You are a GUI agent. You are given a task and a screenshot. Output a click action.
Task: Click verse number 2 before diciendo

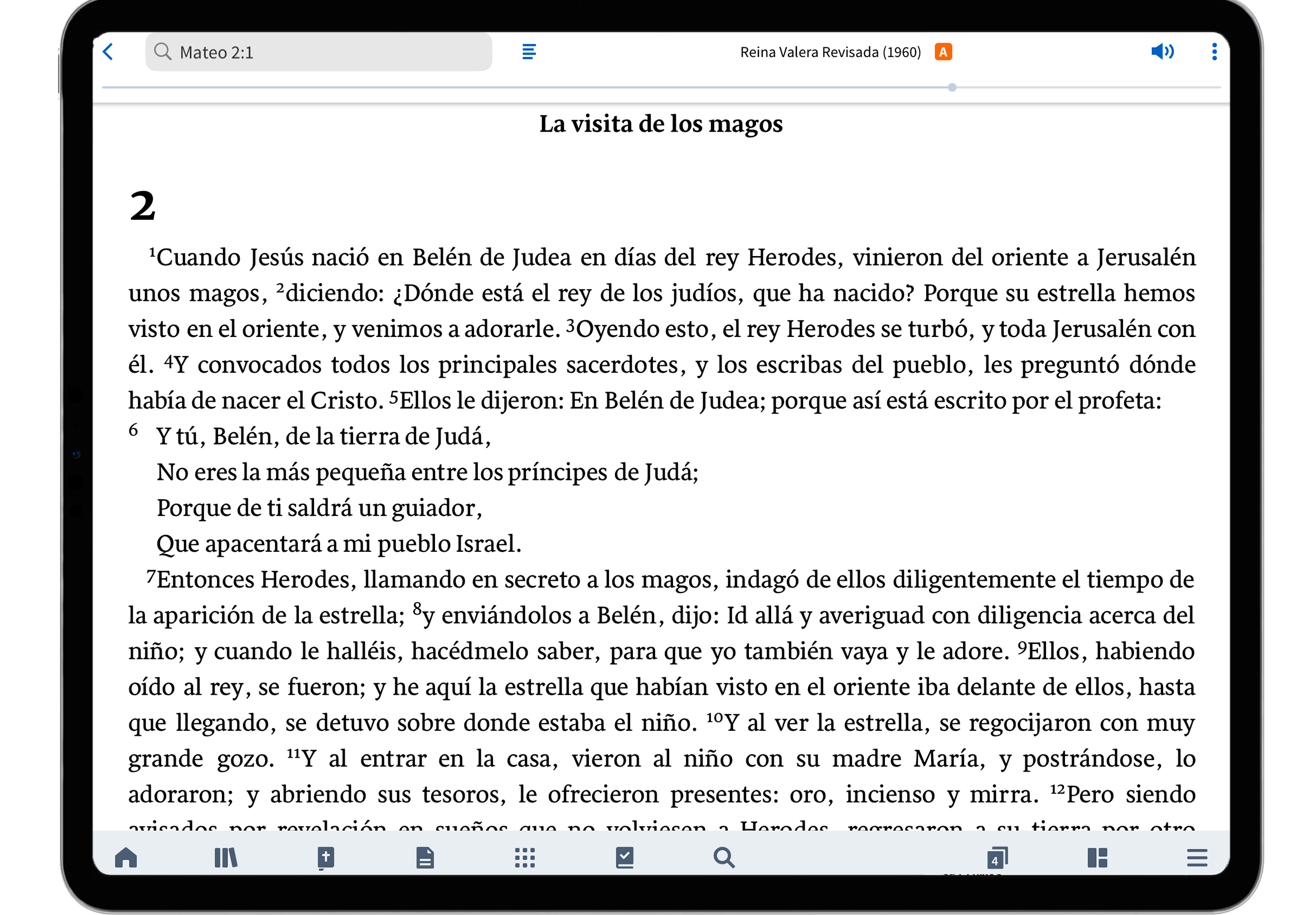click(x=280, y=288)
